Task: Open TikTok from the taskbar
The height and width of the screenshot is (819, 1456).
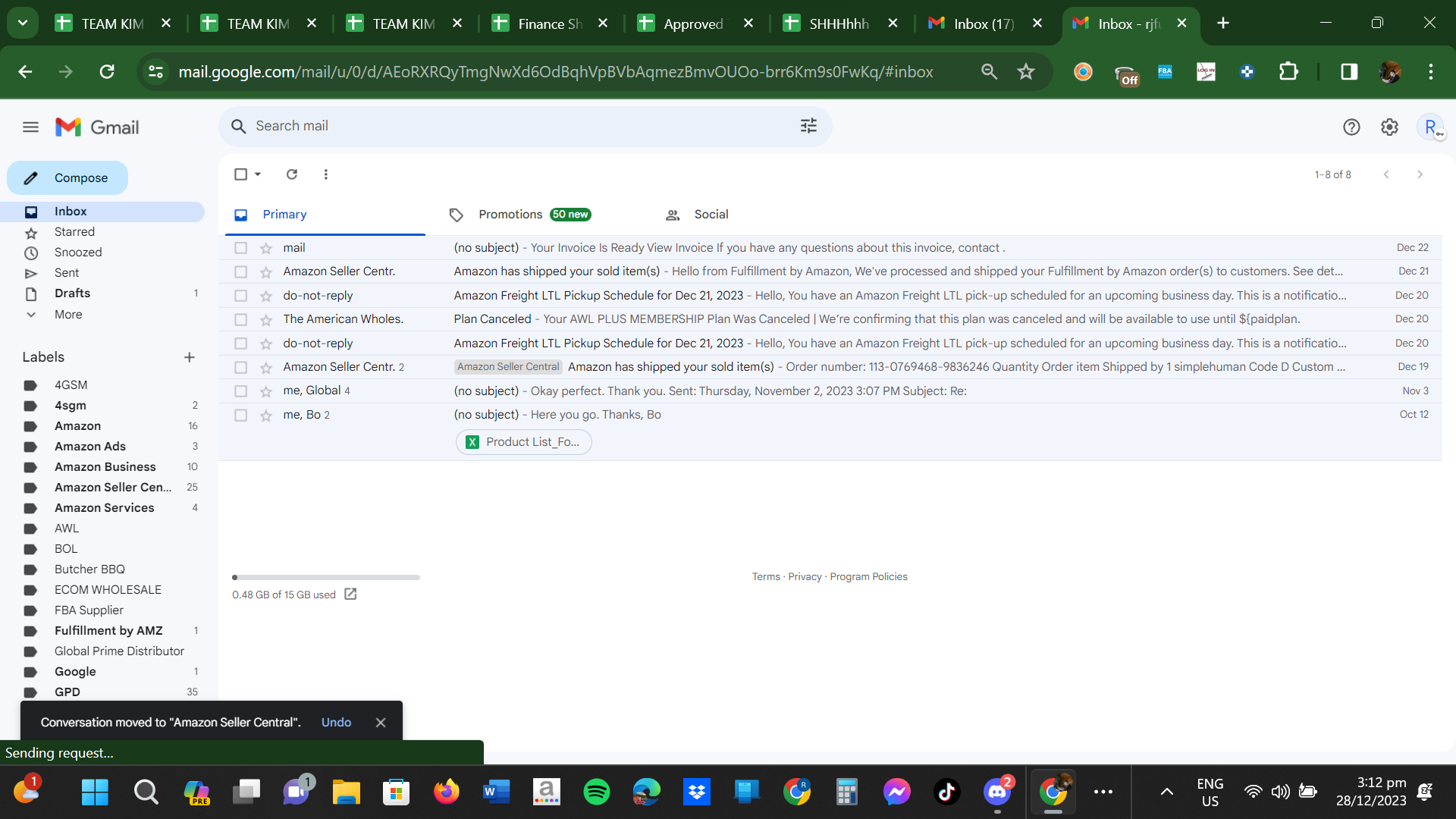Action: pyautogui.click(x=946, y=792)
